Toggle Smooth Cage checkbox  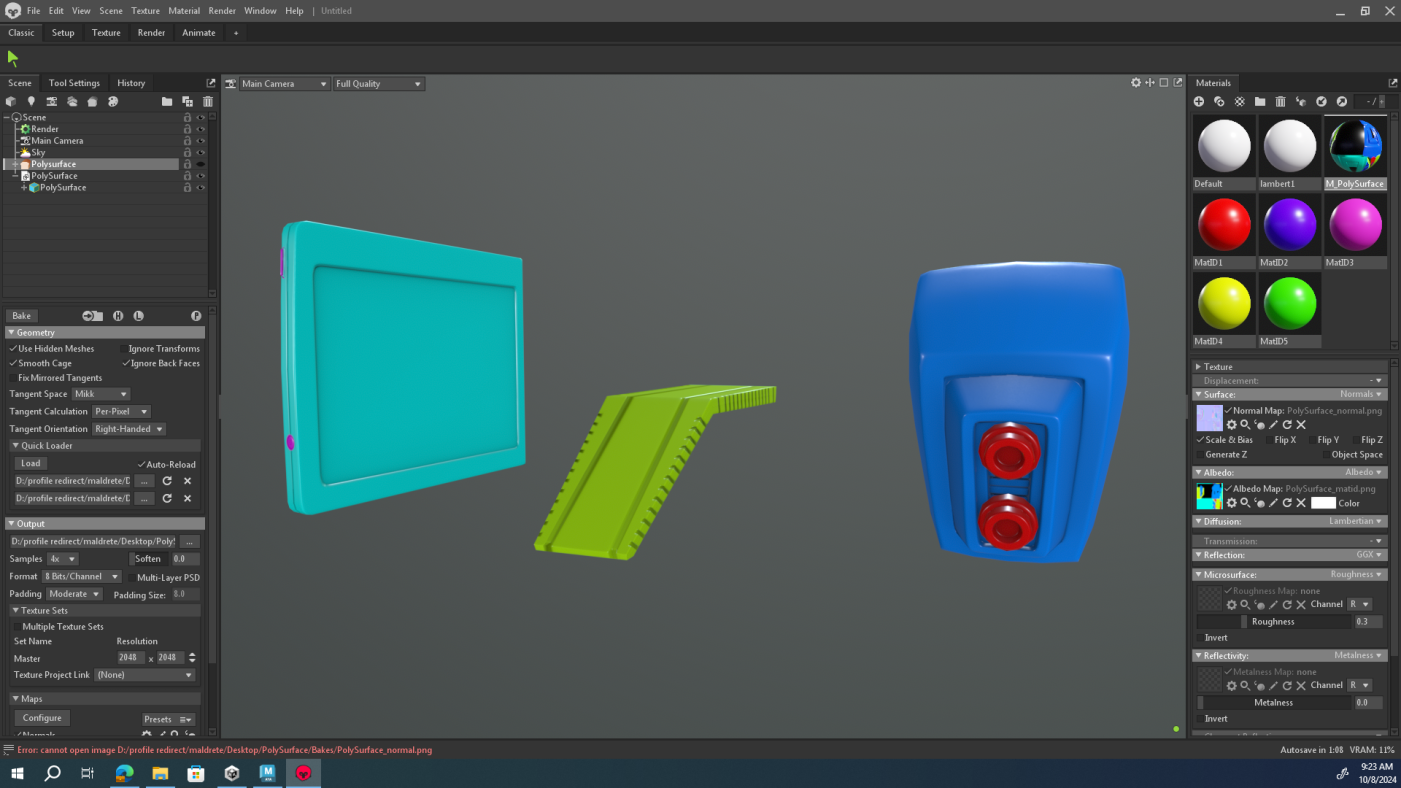pos(13,364)
